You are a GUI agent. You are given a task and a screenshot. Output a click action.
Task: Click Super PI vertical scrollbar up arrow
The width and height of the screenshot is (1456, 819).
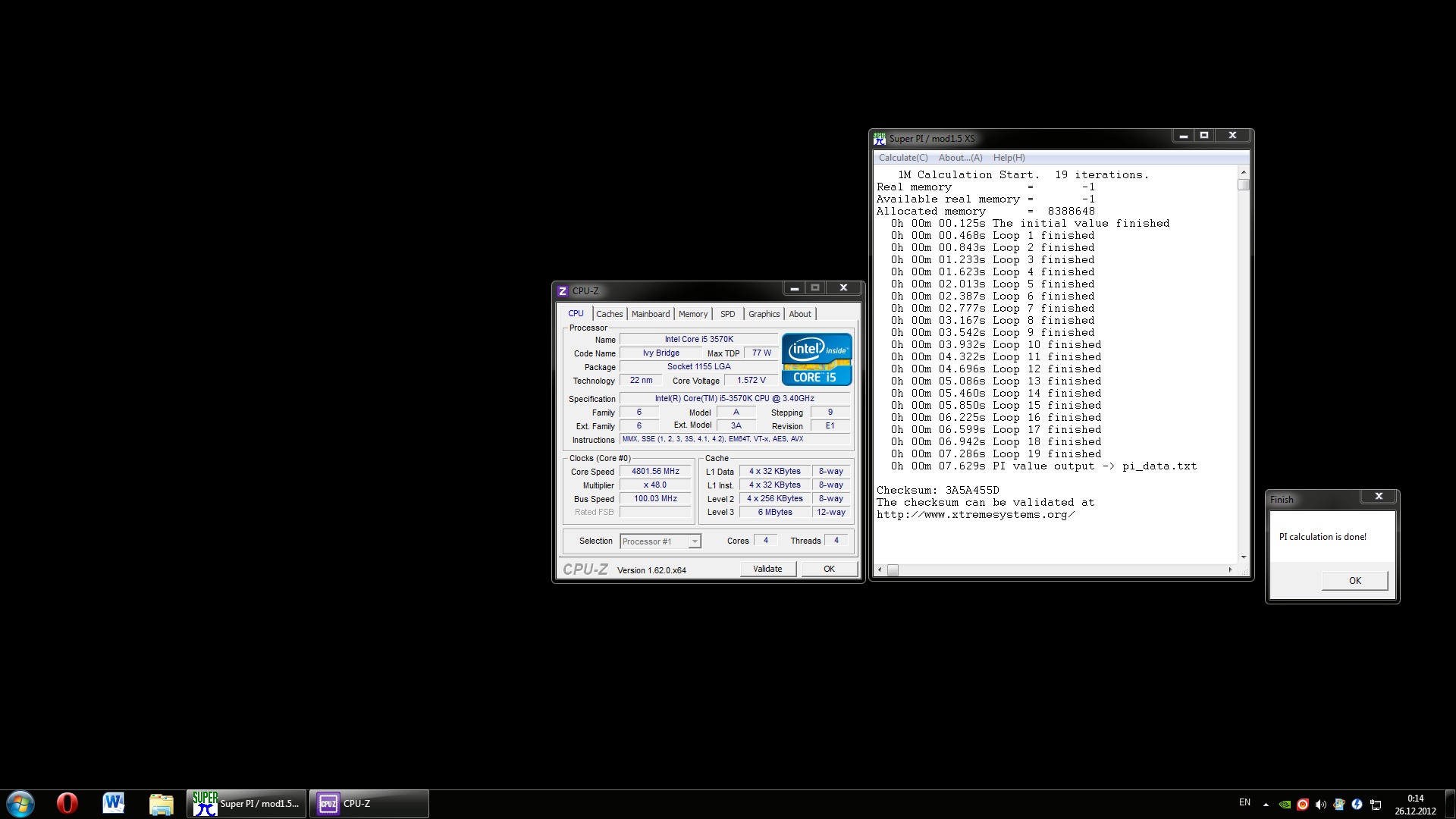(x=1243, y=173)
